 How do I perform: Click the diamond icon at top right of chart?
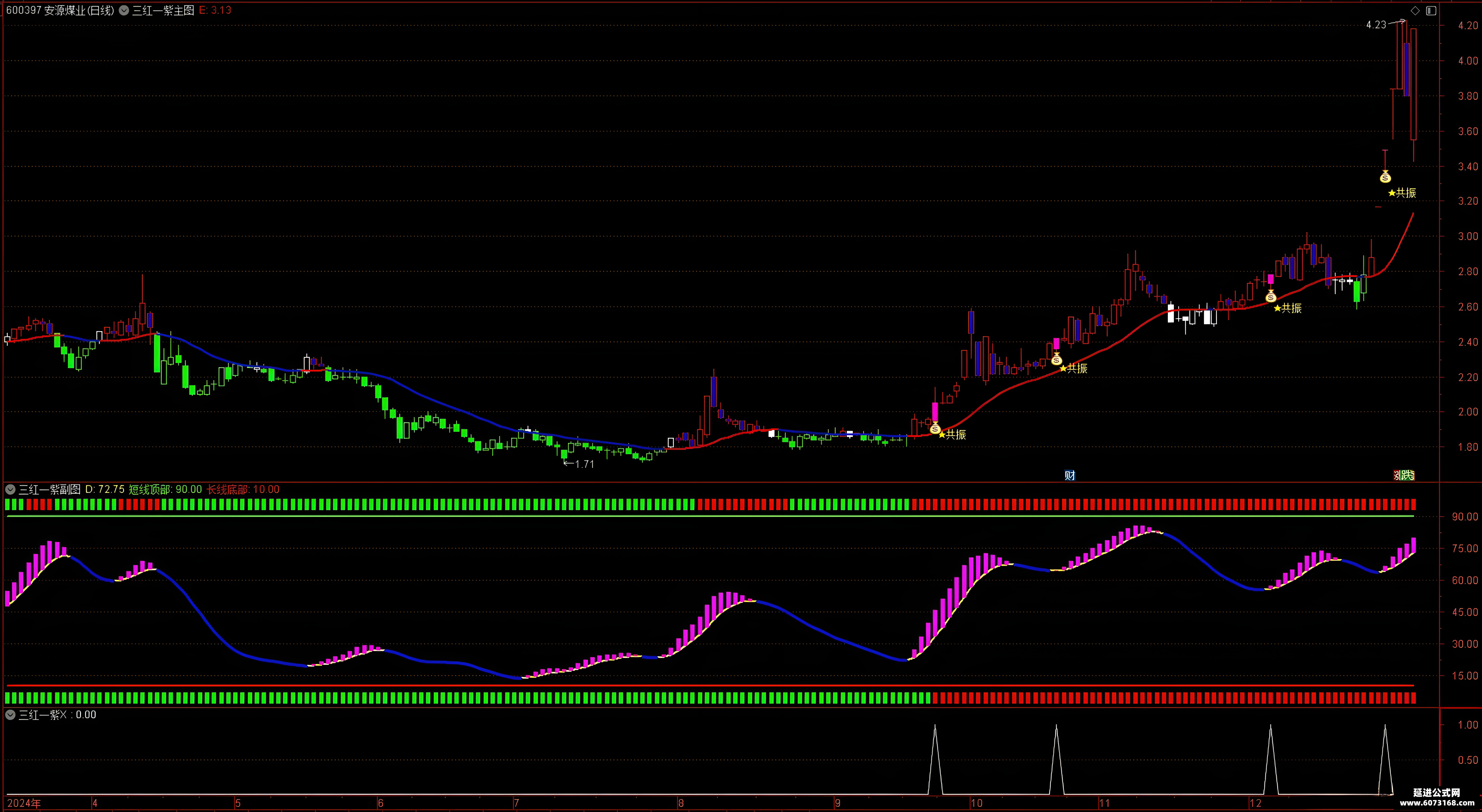[x=1415, y=10]
